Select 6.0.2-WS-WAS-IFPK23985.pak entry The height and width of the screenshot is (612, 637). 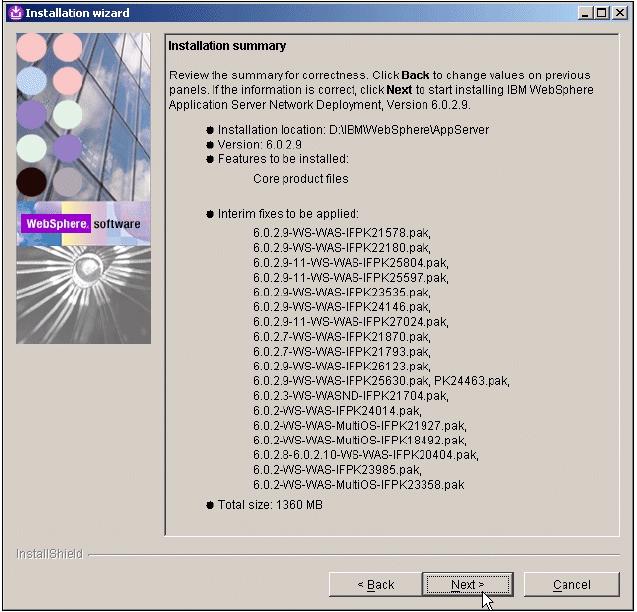(x=337, y=470)
